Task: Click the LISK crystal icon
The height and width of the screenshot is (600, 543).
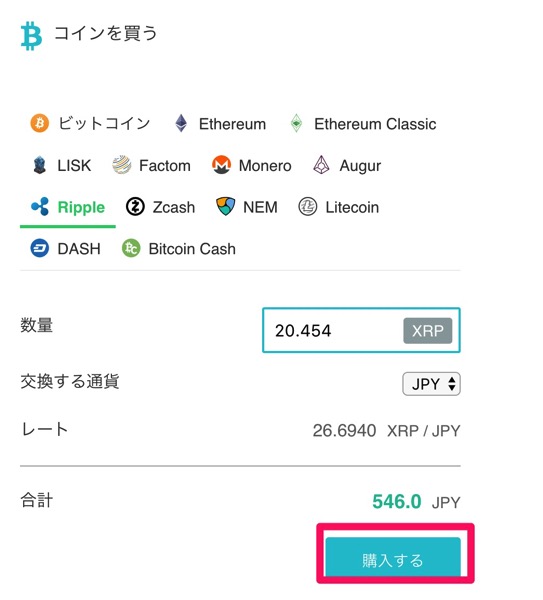Action: [39, 165]
